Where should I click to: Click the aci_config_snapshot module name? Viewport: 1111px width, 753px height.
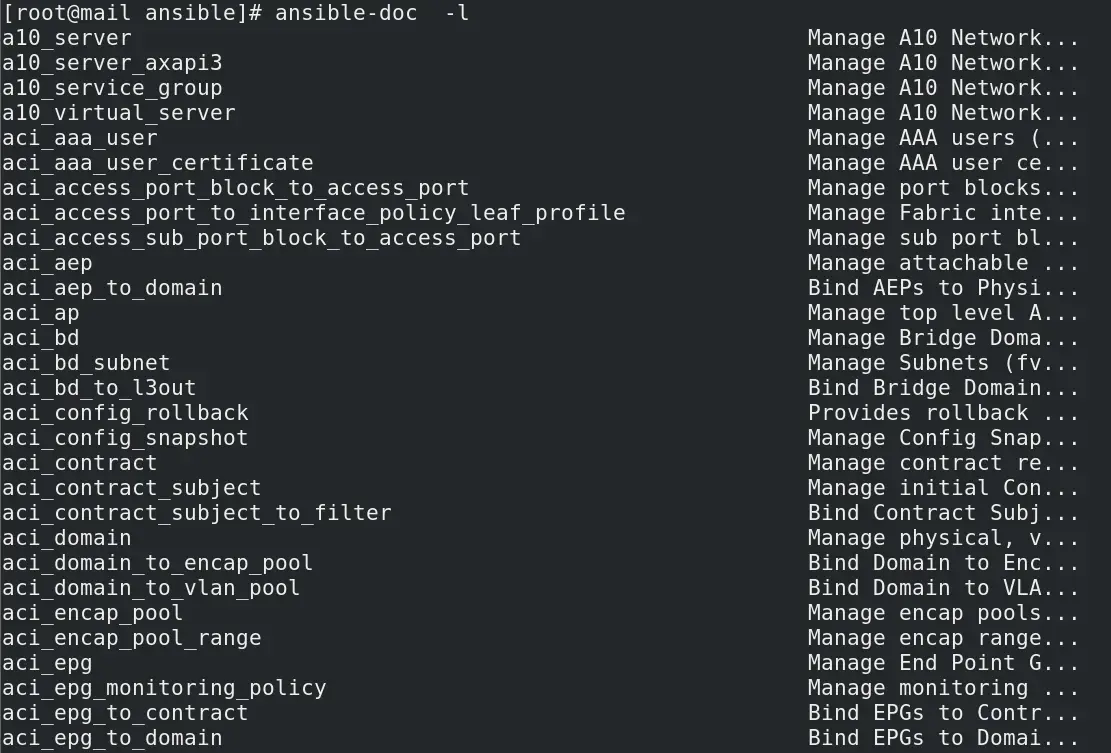pos(125,438)
